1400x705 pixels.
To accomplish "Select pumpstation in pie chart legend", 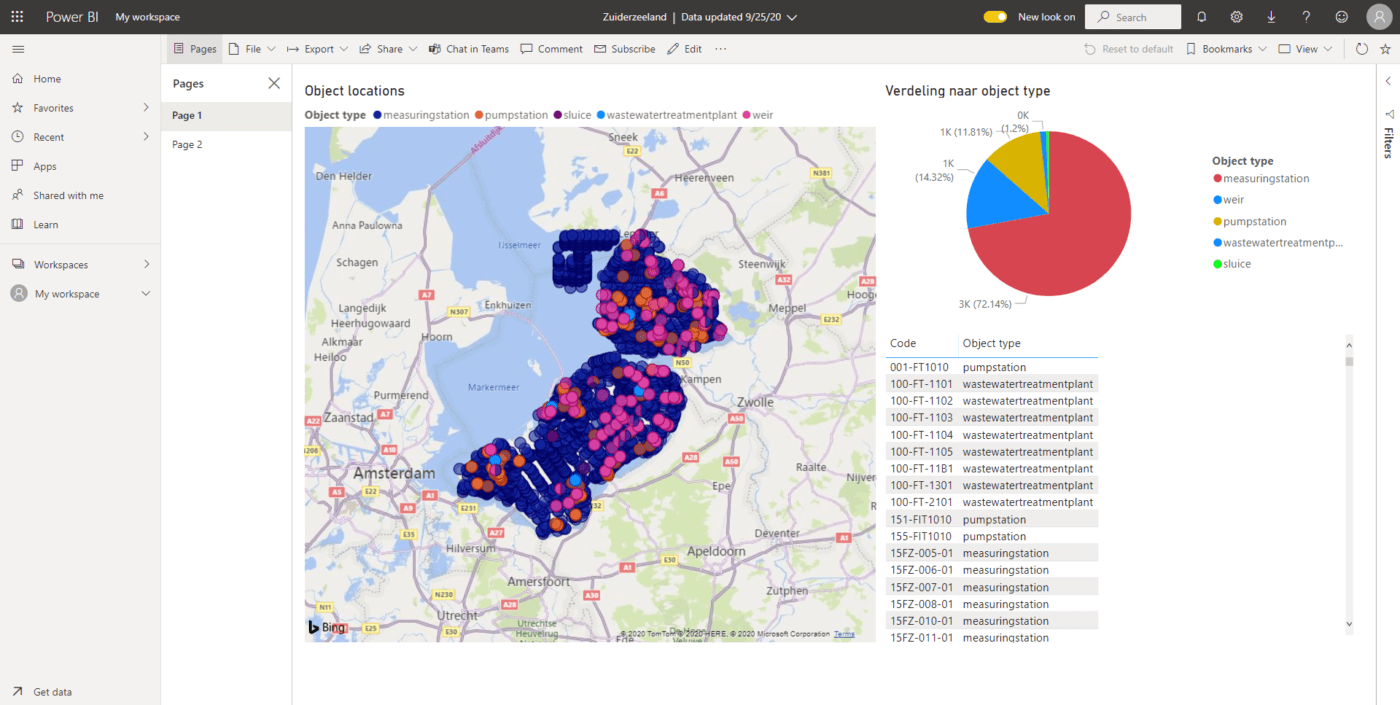I will pos(1249,222).
